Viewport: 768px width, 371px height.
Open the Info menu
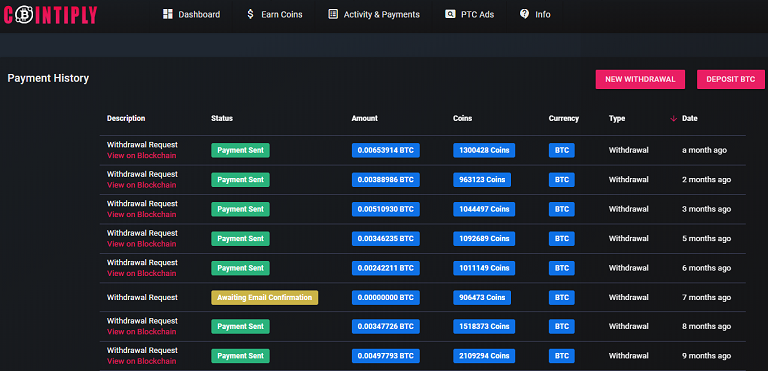(535, 15)
